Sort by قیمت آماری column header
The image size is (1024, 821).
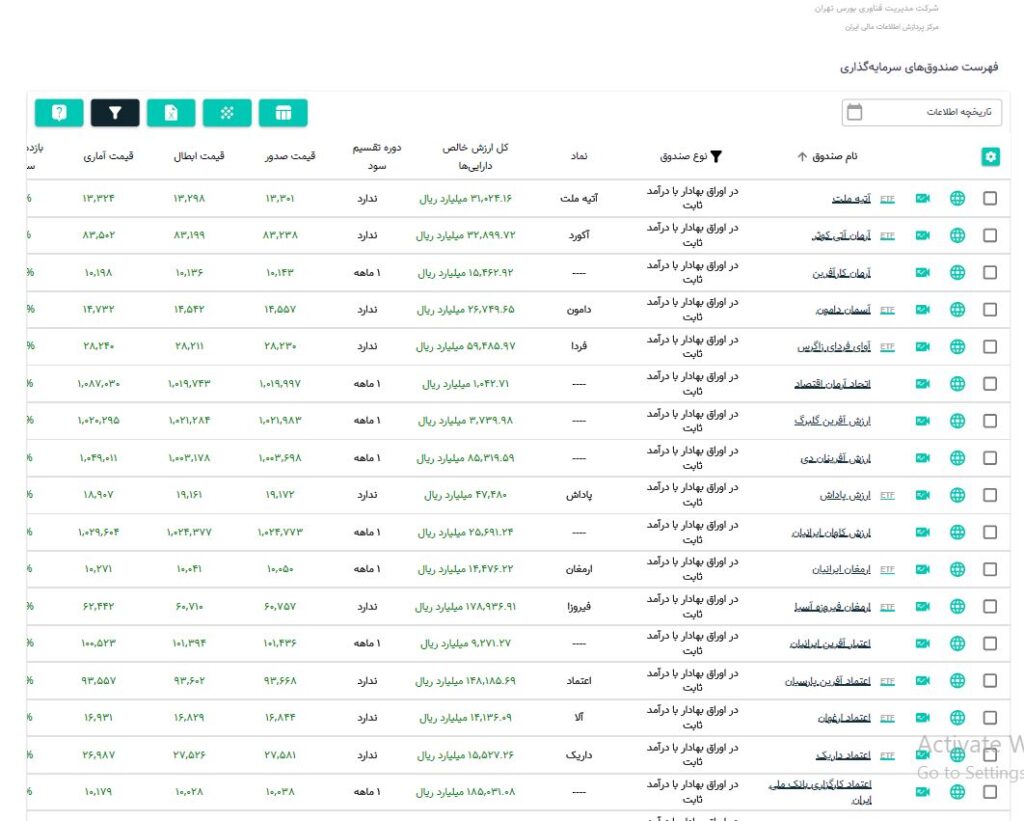108,156
